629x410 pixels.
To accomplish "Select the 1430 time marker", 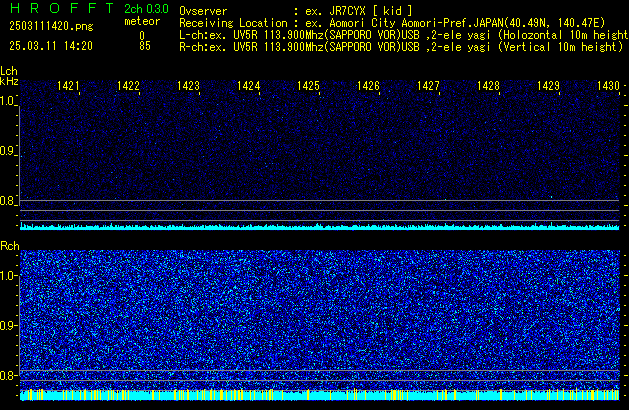I will [x=608, y=86].
